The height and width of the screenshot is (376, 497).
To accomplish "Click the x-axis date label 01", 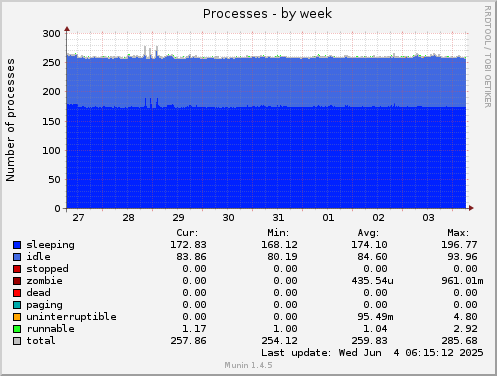I will 328,218.
